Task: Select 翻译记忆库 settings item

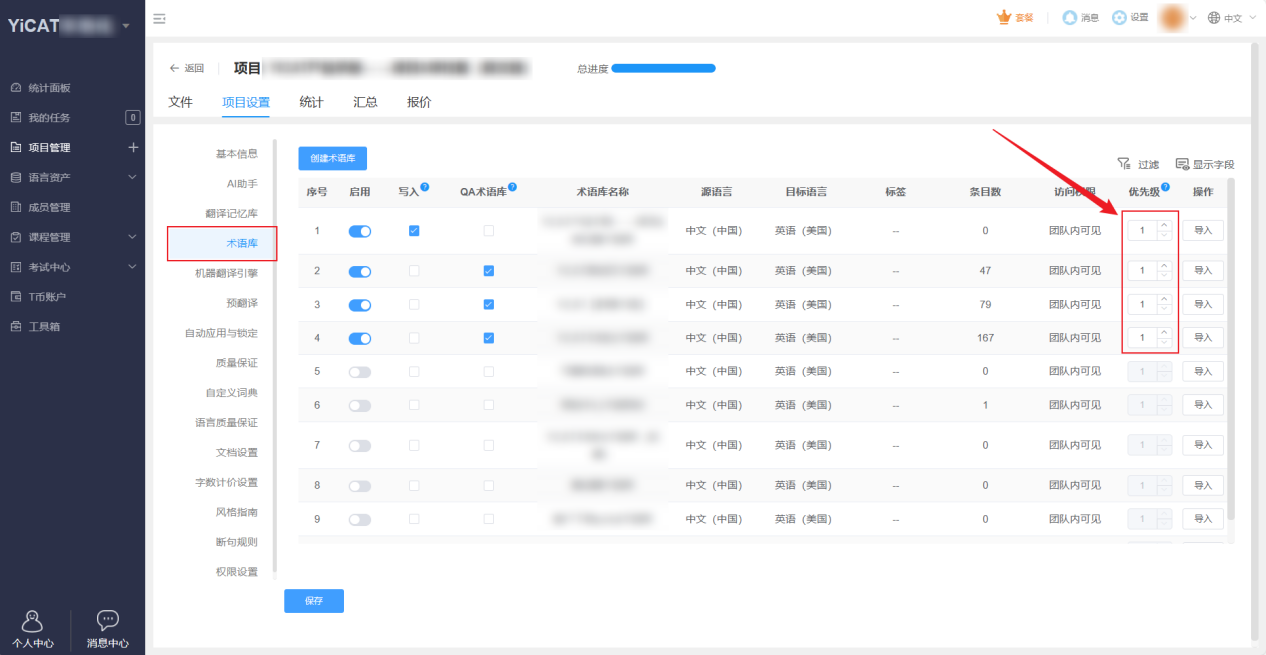Action: [x=231, y=214]
